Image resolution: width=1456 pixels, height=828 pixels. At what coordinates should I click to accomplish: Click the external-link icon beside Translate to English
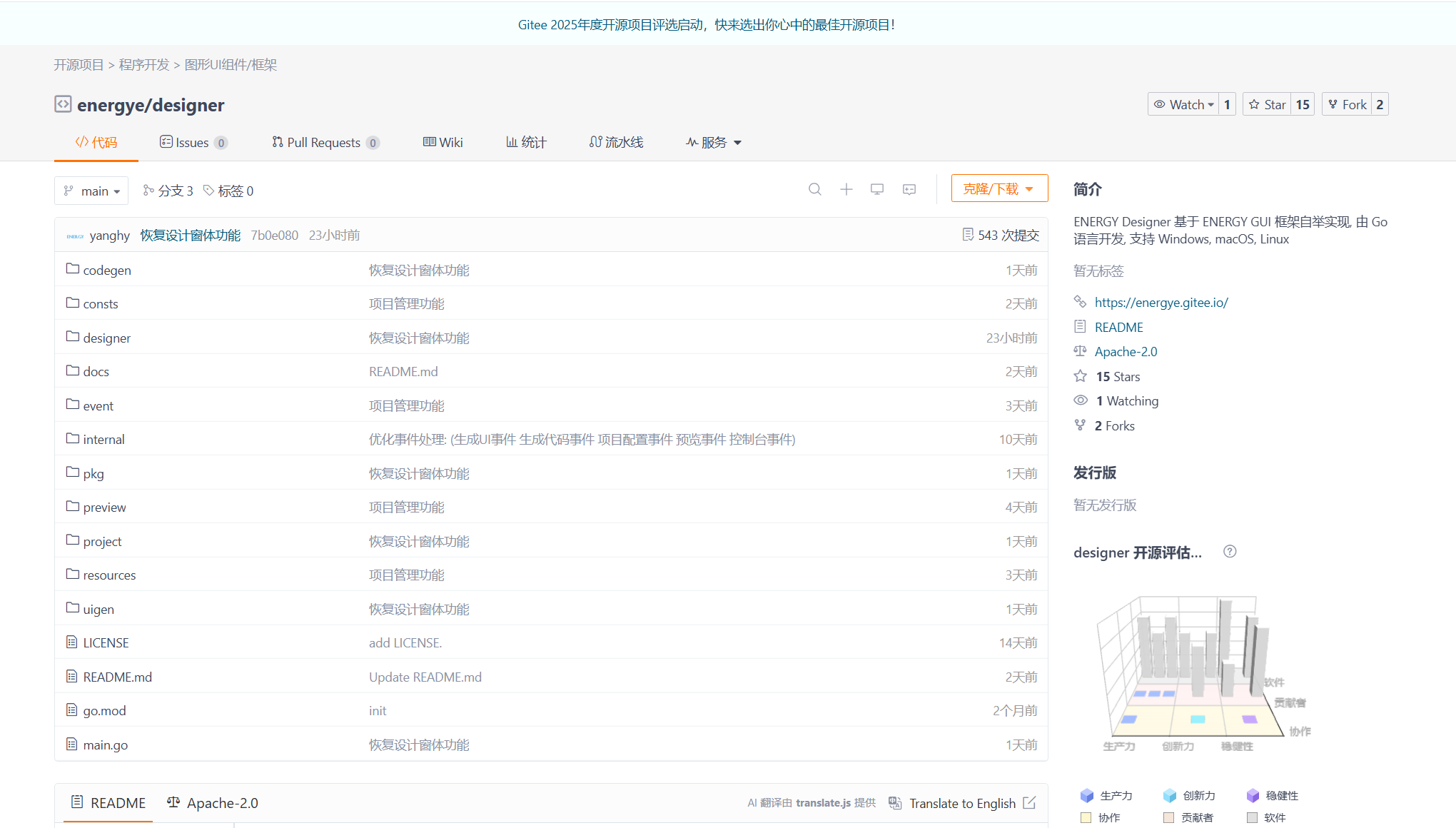pos(1029,803)
